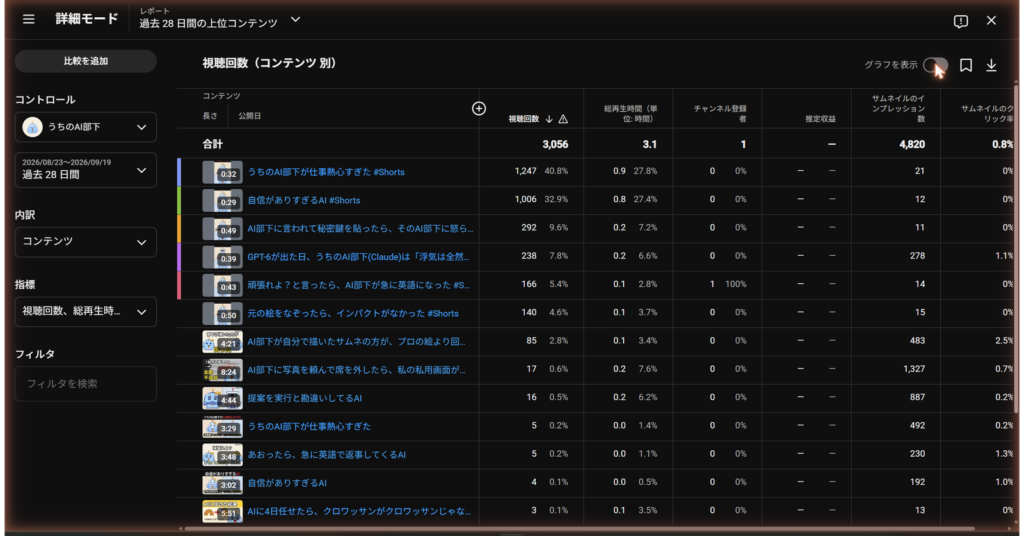This screenshot has width=1024, height=536.
Task: Open the hamburger navigation menu
Action: click(29, 20)
